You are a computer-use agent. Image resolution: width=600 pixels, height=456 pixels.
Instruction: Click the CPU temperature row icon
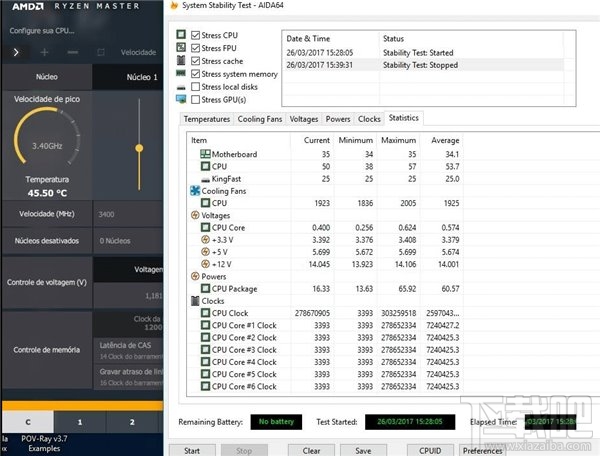tap(205, 166)
